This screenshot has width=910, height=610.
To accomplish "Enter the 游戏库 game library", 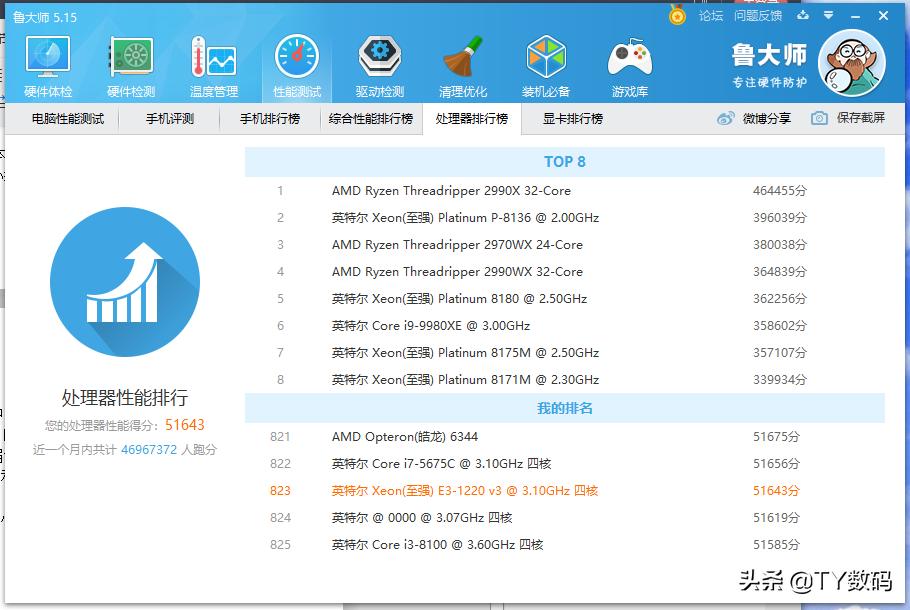I will point(630,60).
